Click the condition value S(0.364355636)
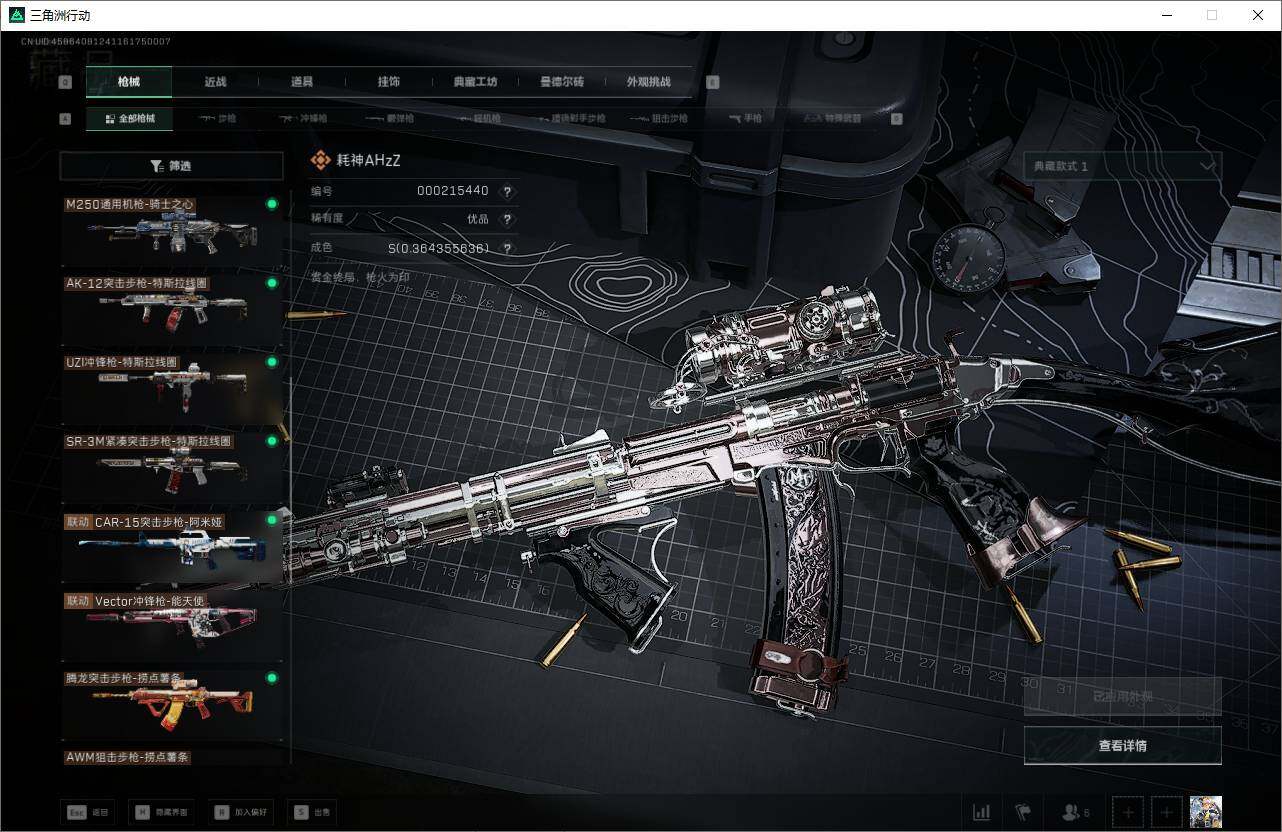Screen dimensions: 1282x832 438,248
